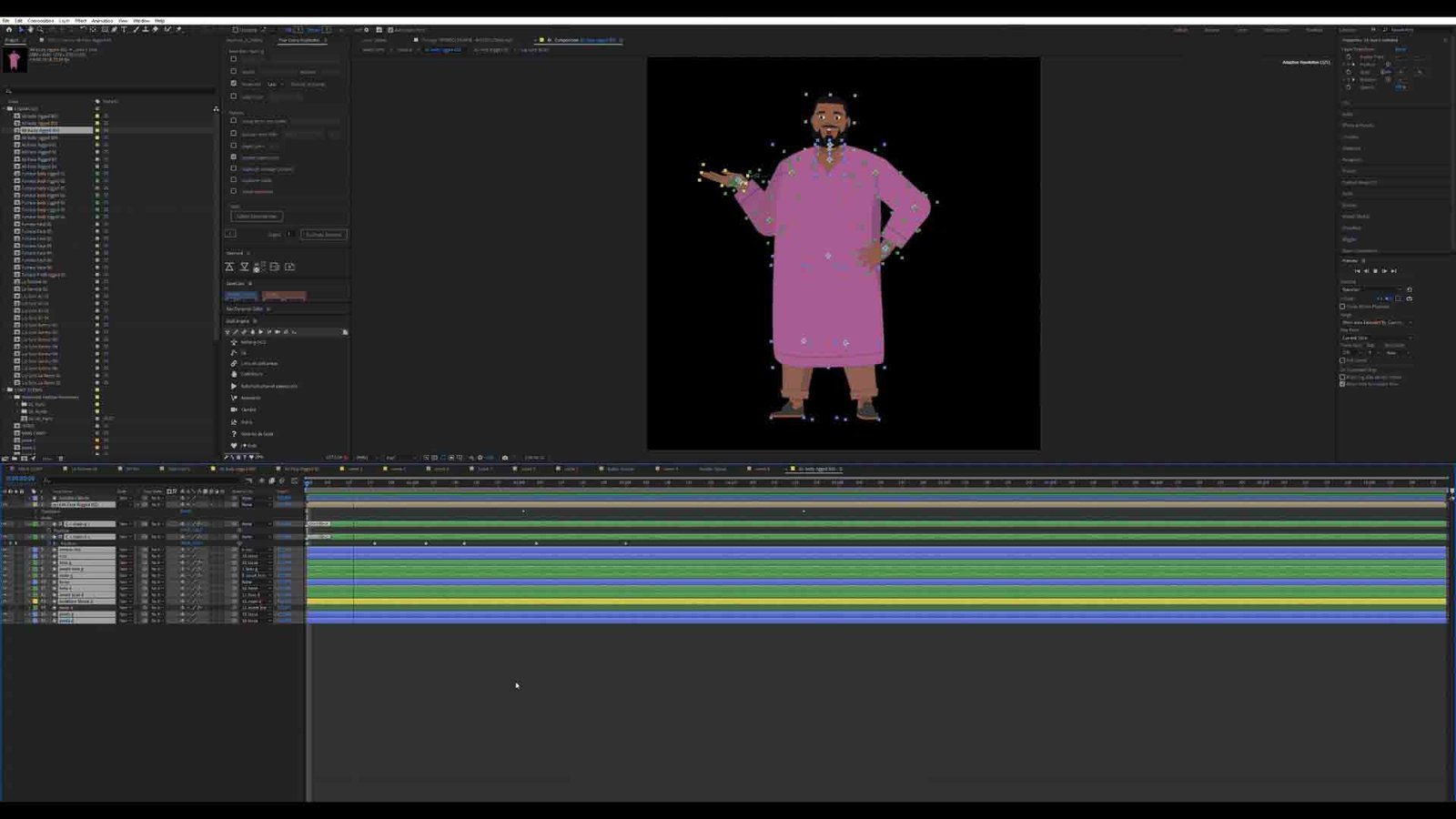Take viewer snapshot with camera icon
Screen dimensions: 1456x819
[505, 458]
